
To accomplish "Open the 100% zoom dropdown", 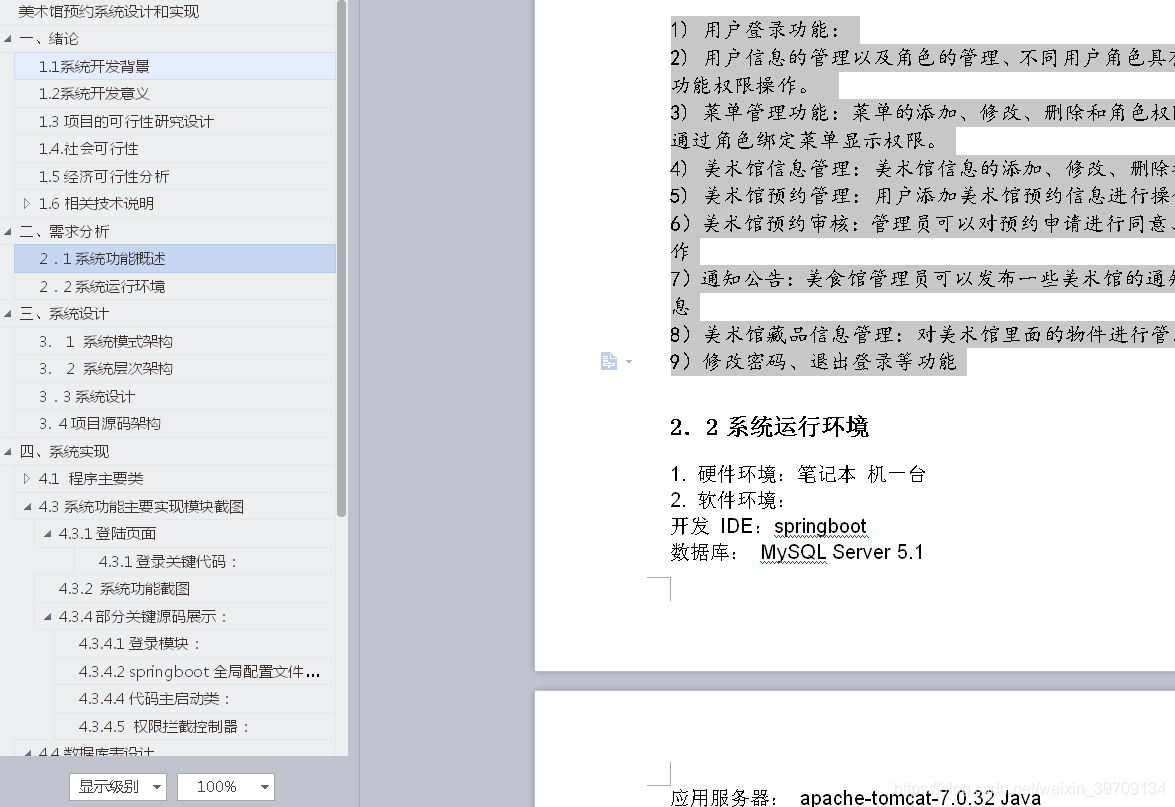I will point(226,787).
